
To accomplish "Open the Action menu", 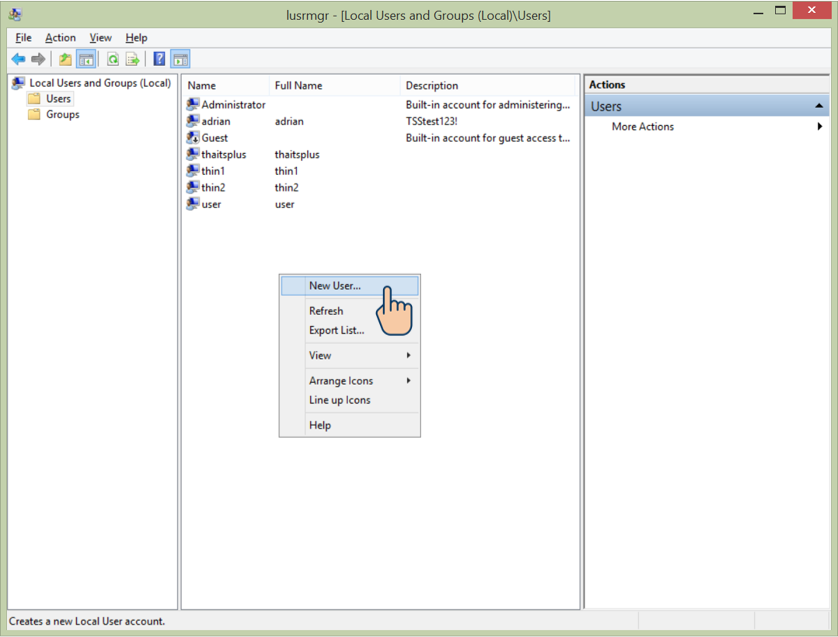I will pyautogui.click(x=60, y=37).
